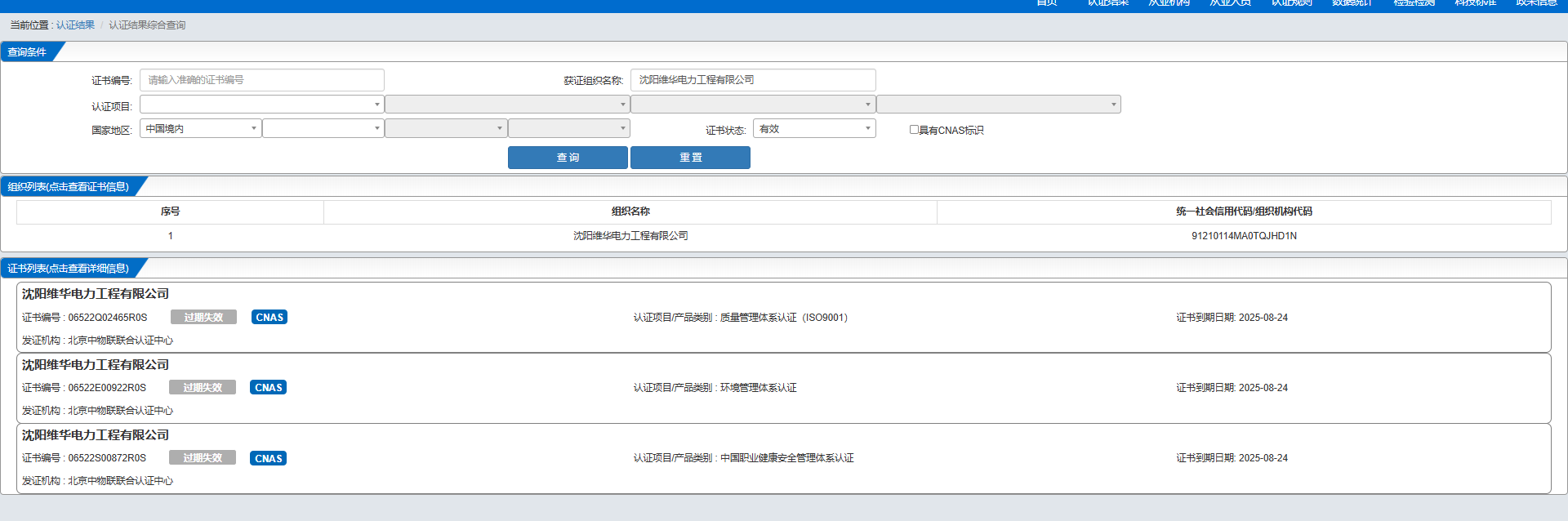Click 过期失效 badge beside 06522Q02465R0S
The width and height of the screenshot is (1568, 521).
pos(203,317)
